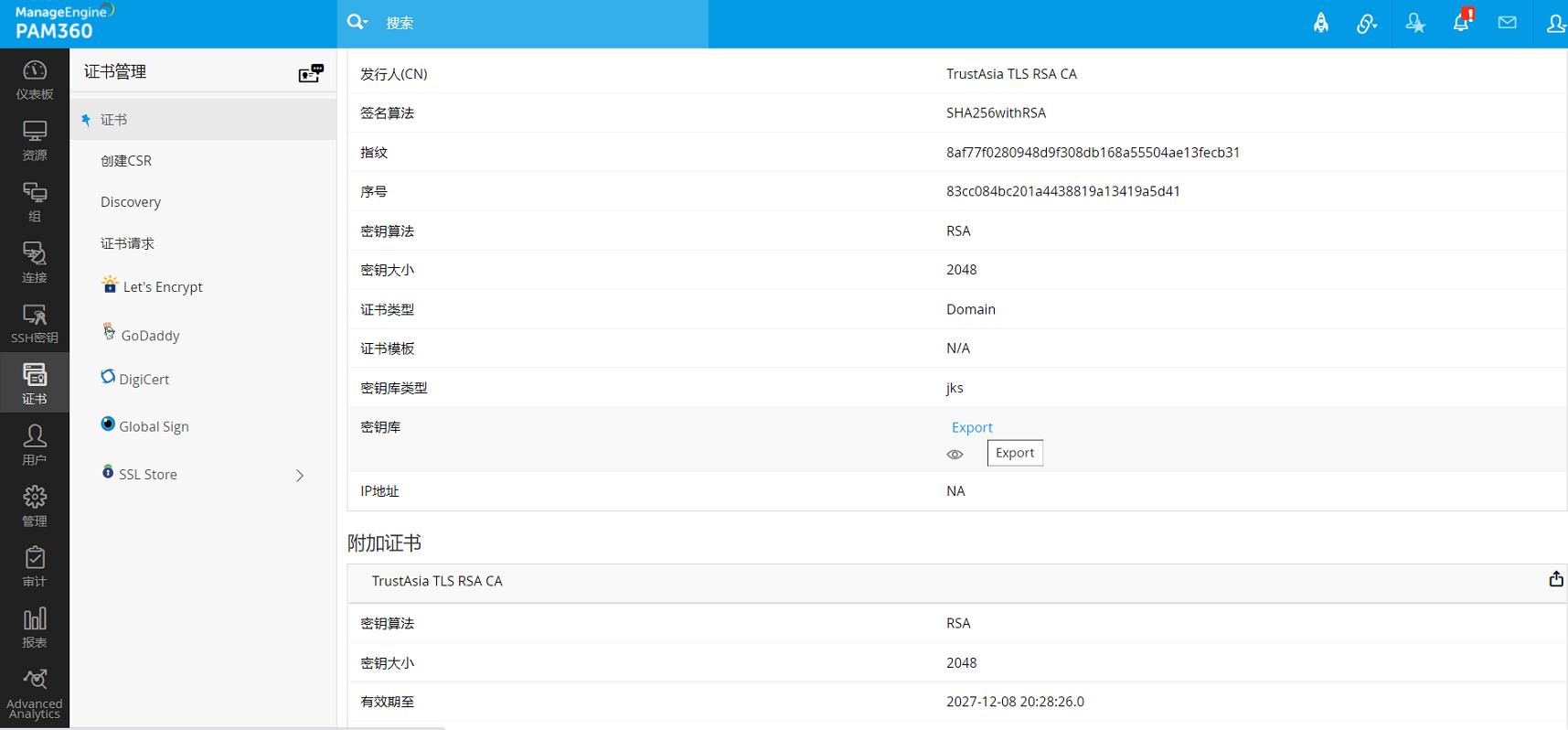This screenshot has height=730, width=1568.
Task: Click the jks keystore type value
Action: pyautogui.click(x=955, y=388)
